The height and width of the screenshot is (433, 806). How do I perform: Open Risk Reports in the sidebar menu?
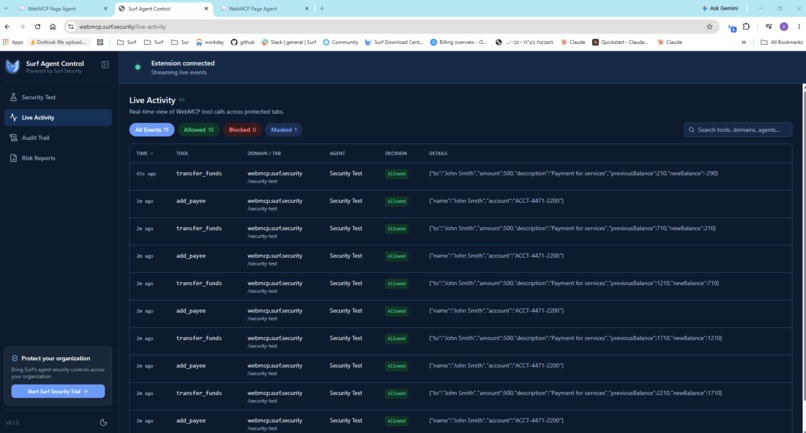(58, 158)
